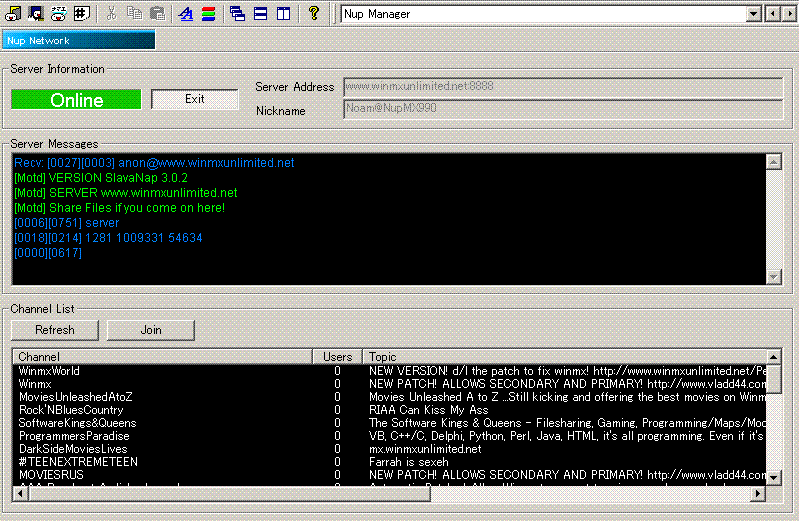Viewport: 799px width, 521px height.
Task: Open the font settings icon
Action: [x=185, y=13]
